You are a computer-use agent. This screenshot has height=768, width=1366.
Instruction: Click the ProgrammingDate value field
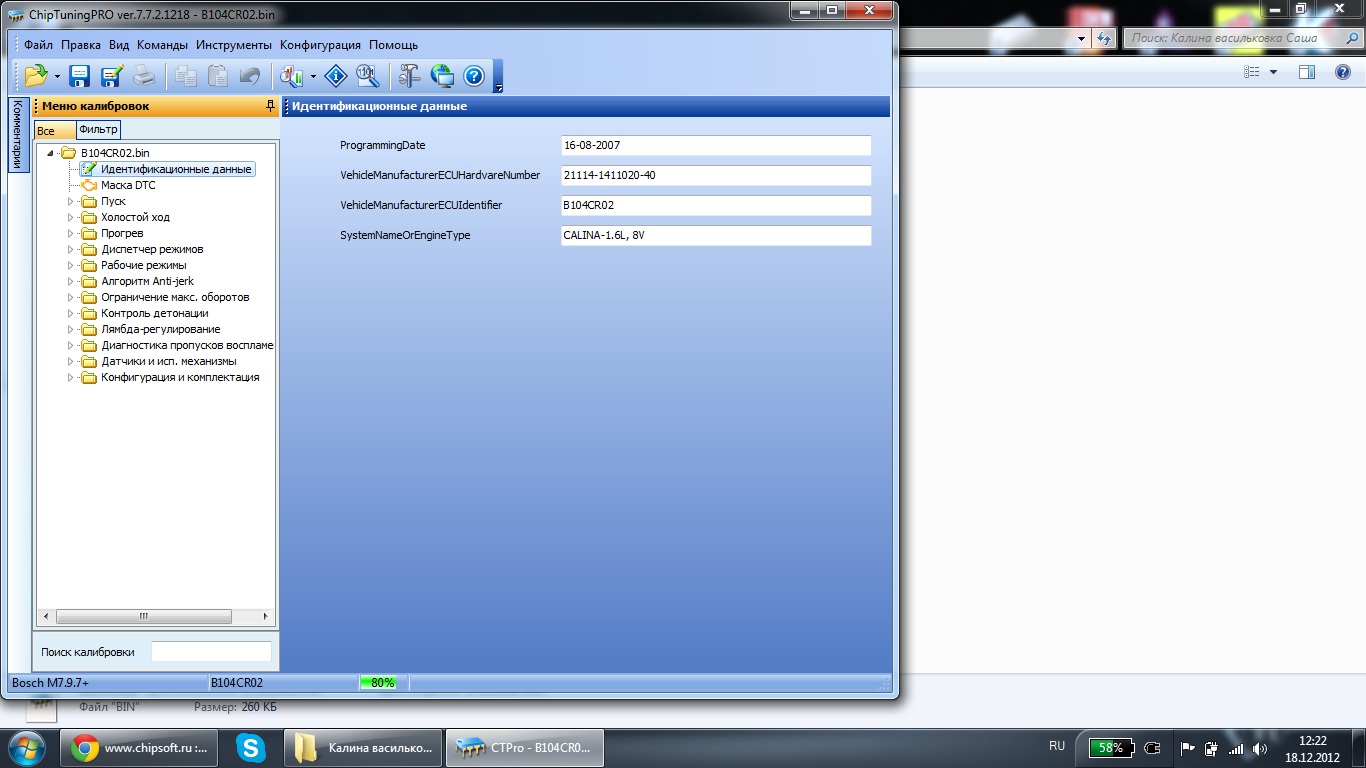716,145
